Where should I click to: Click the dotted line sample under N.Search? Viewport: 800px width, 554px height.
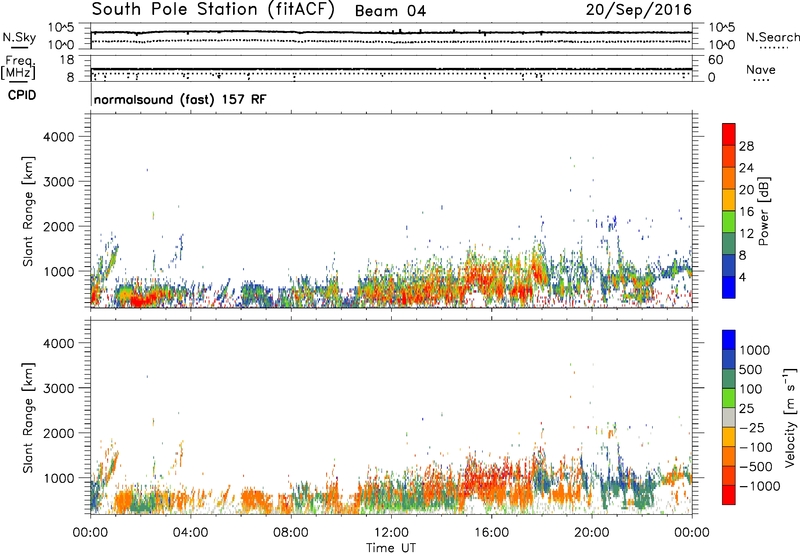pos(773,48)
